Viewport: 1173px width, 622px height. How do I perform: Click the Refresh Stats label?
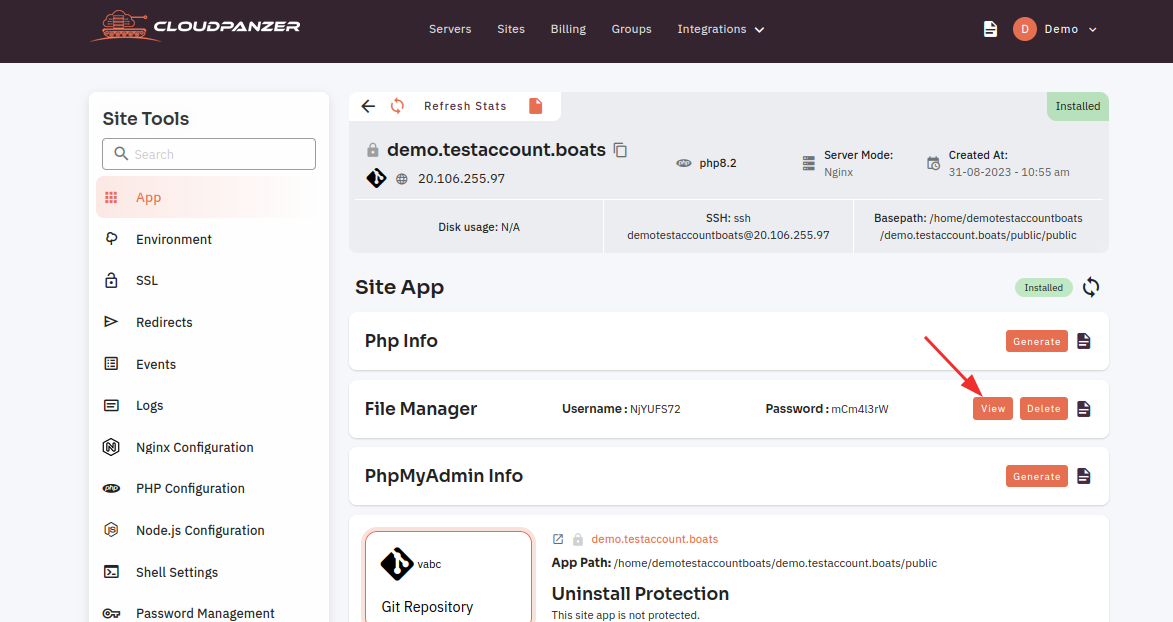tap(465, 106)
